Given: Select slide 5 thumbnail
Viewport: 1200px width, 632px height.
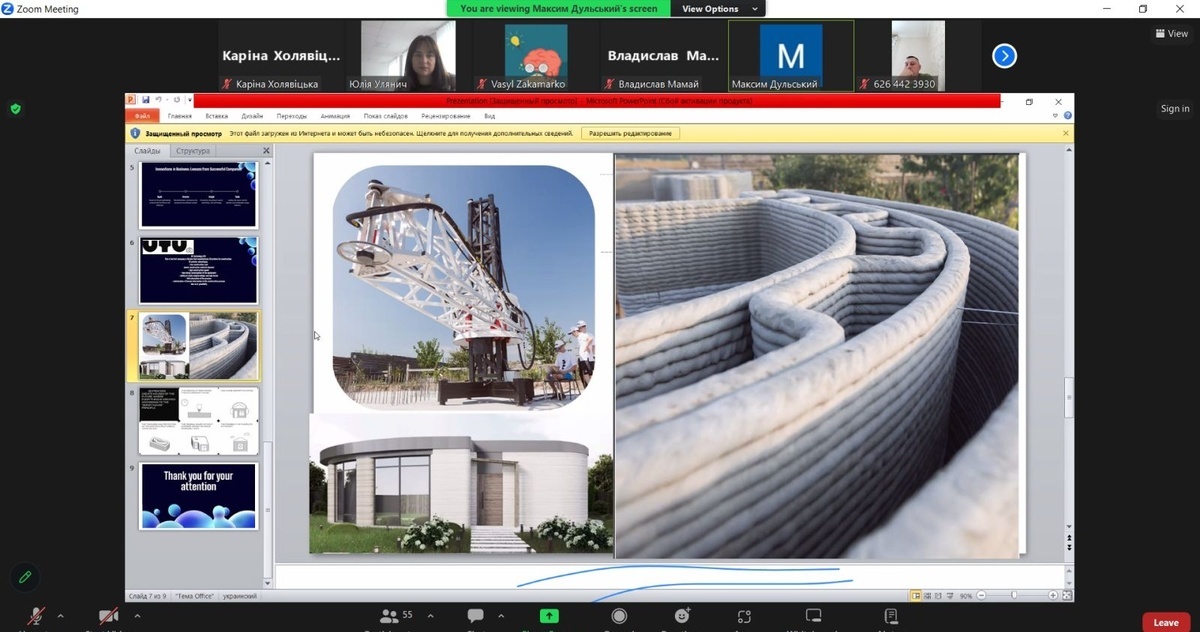Looking at the screenshot, I should [x=198, y=195].
